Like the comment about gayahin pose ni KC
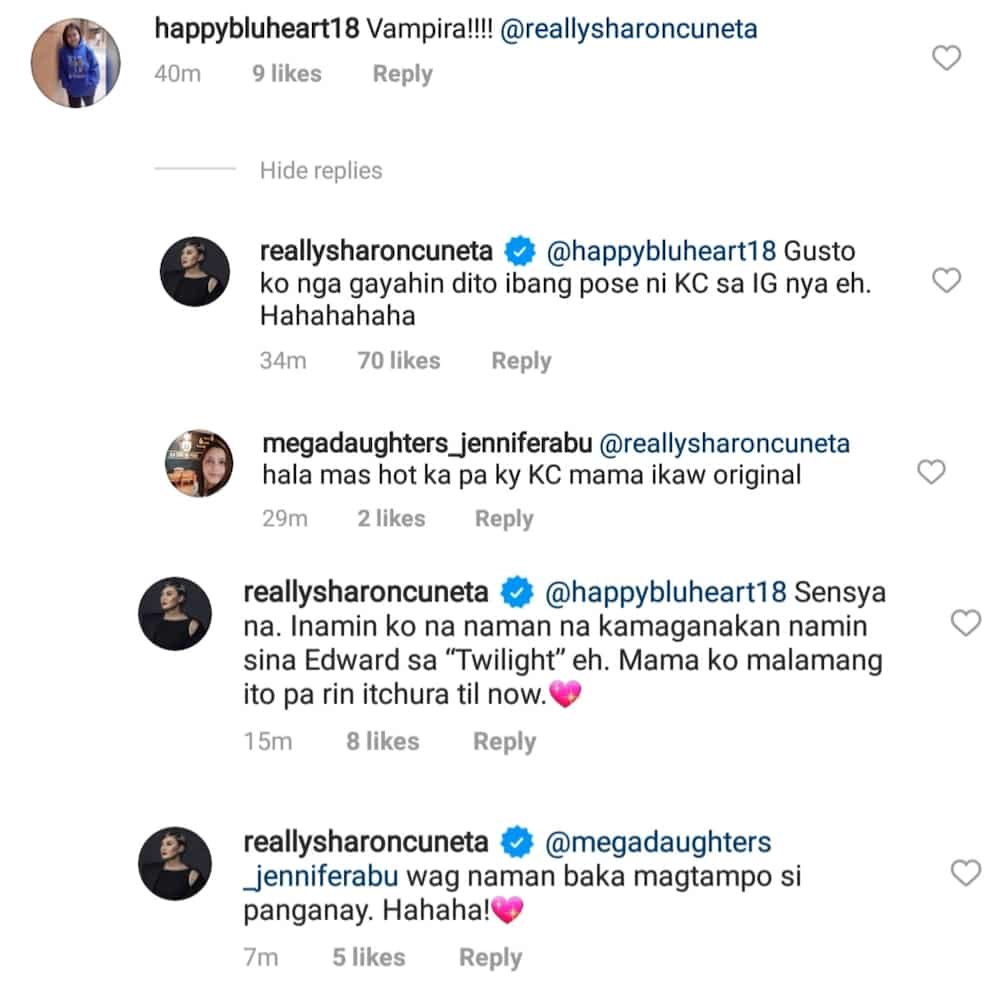This screenshot has height=1000, width=1000. pyautogui.click(x=946, y=280)
